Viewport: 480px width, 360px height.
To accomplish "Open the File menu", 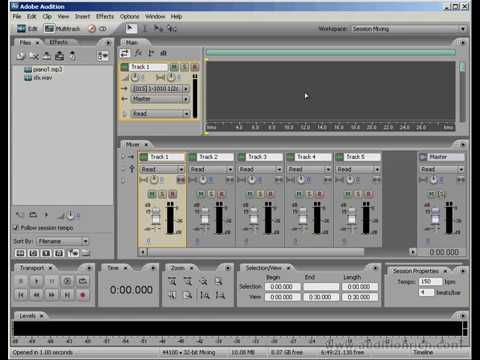I will pyautogui.click(x=17, y=16).
